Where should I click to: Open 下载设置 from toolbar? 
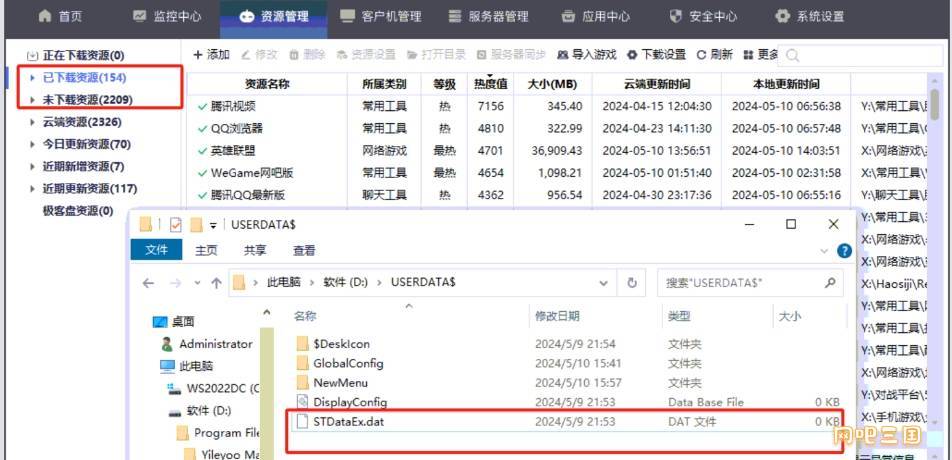click(656, 55)
